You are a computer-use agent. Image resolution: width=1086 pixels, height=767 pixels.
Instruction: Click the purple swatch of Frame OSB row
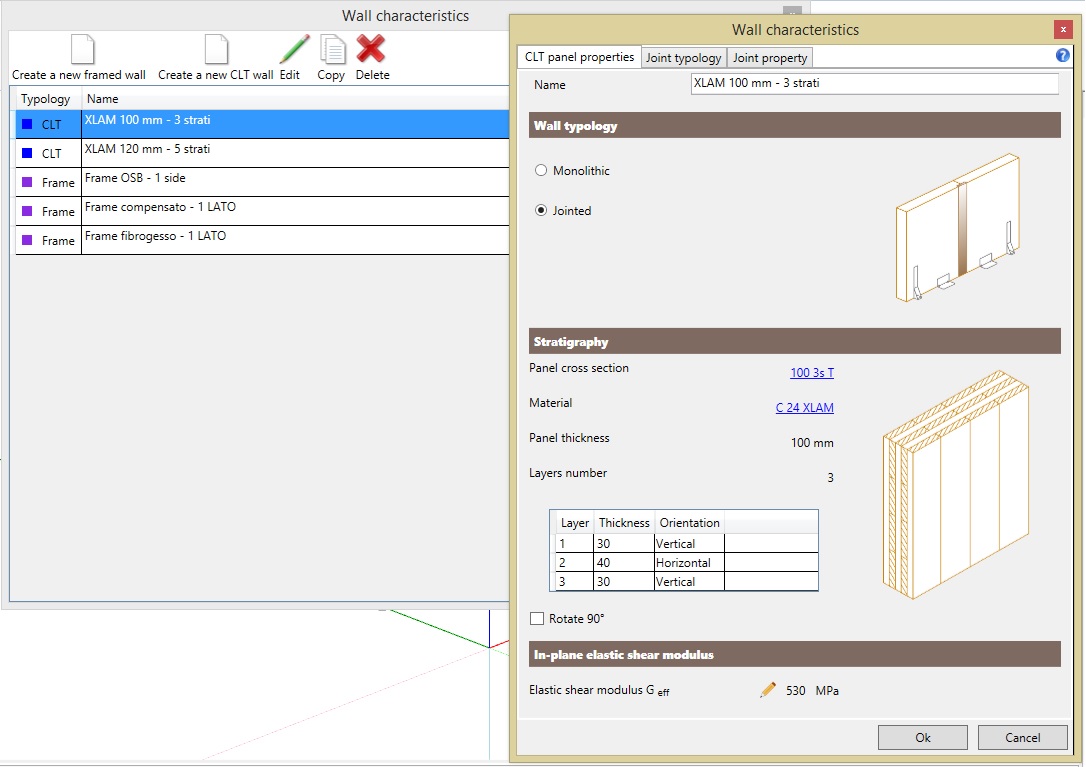pos(27,182)
